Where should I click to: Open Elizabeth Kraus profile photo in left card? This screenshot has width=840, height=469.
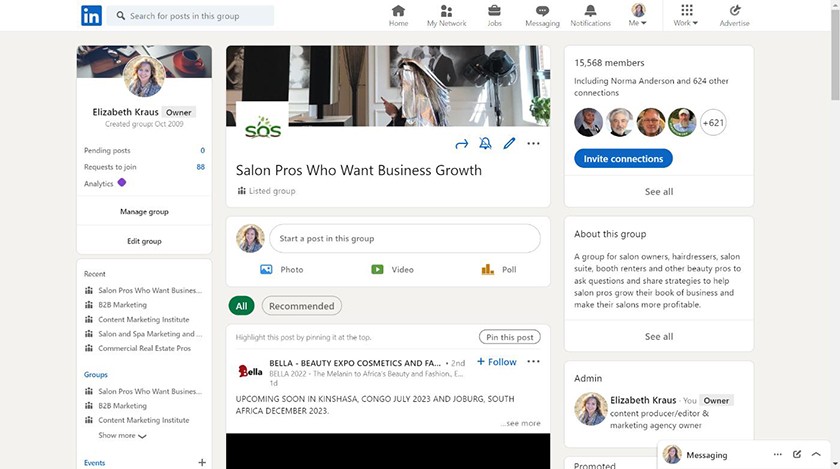144,77
